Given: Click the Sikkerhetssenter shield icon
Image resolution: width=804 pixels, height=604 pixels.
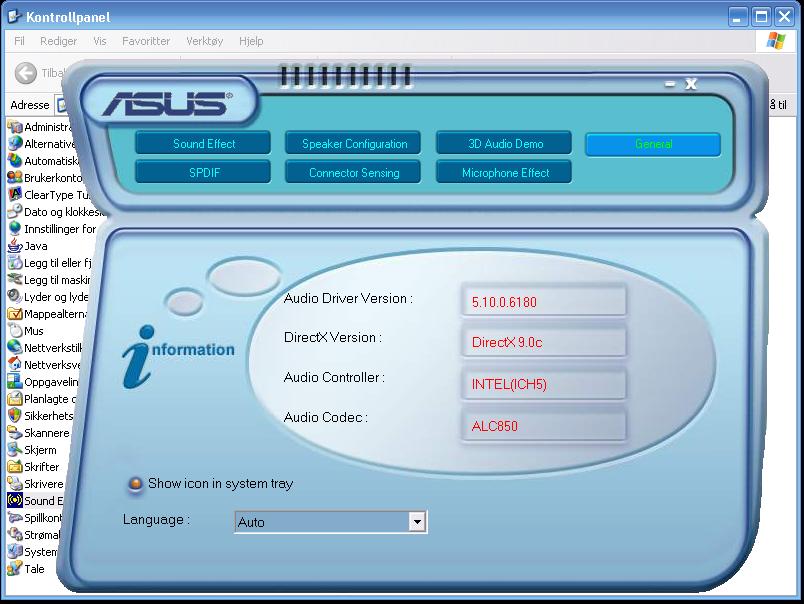Looking at the screenshot, I should point(15,415).
